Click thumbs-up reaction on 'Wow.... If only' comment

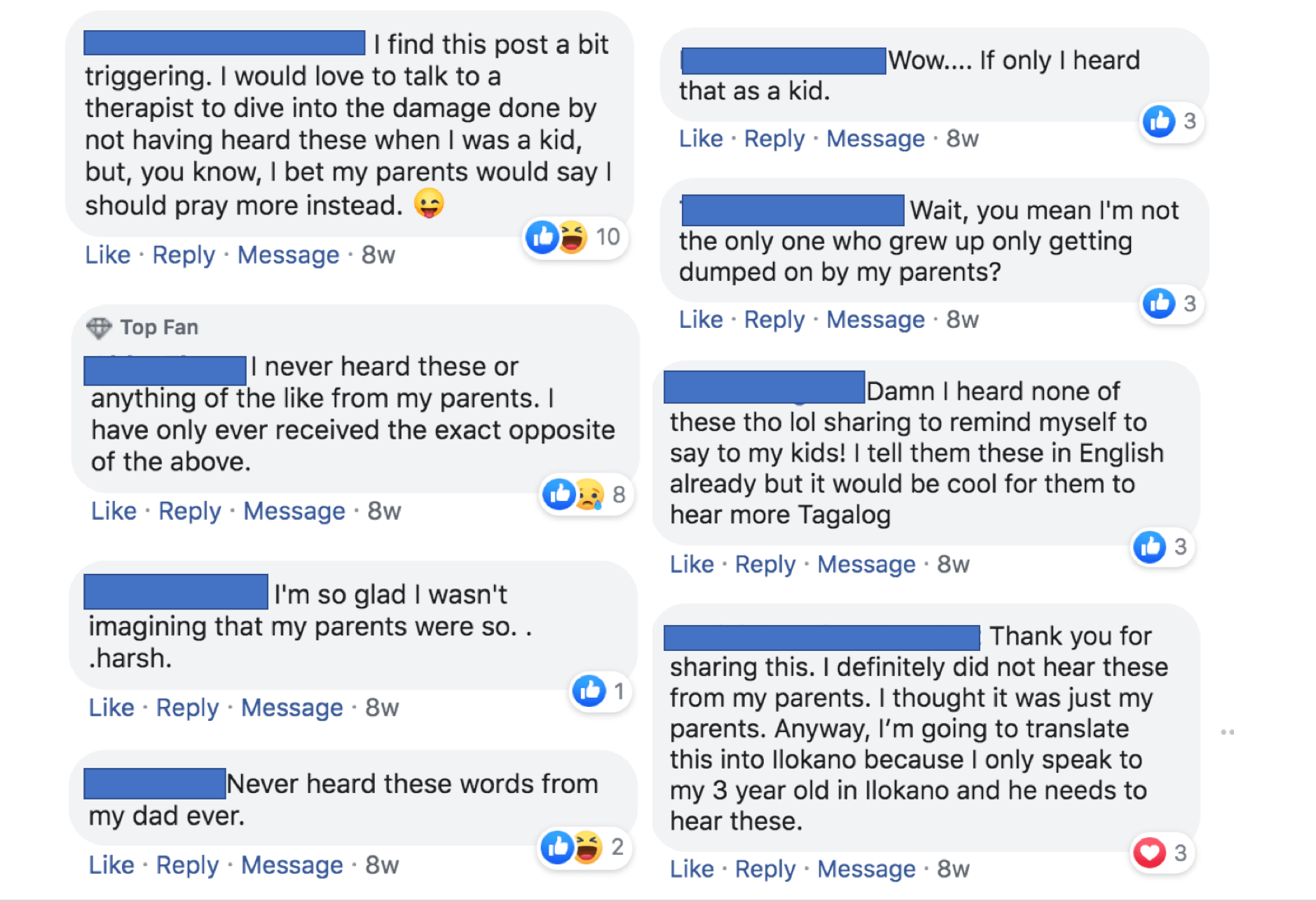[x=1159, y=121]
